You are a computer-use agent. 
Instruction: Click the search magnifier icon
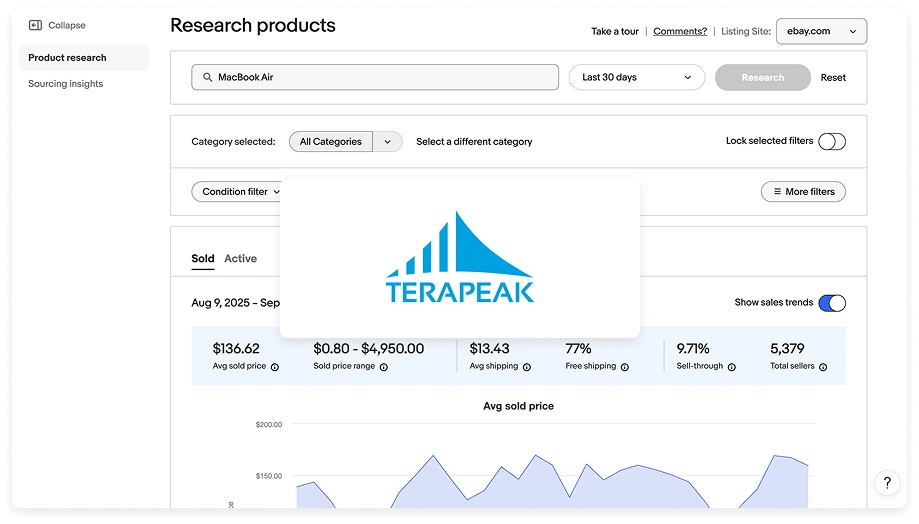coord(207,77)
